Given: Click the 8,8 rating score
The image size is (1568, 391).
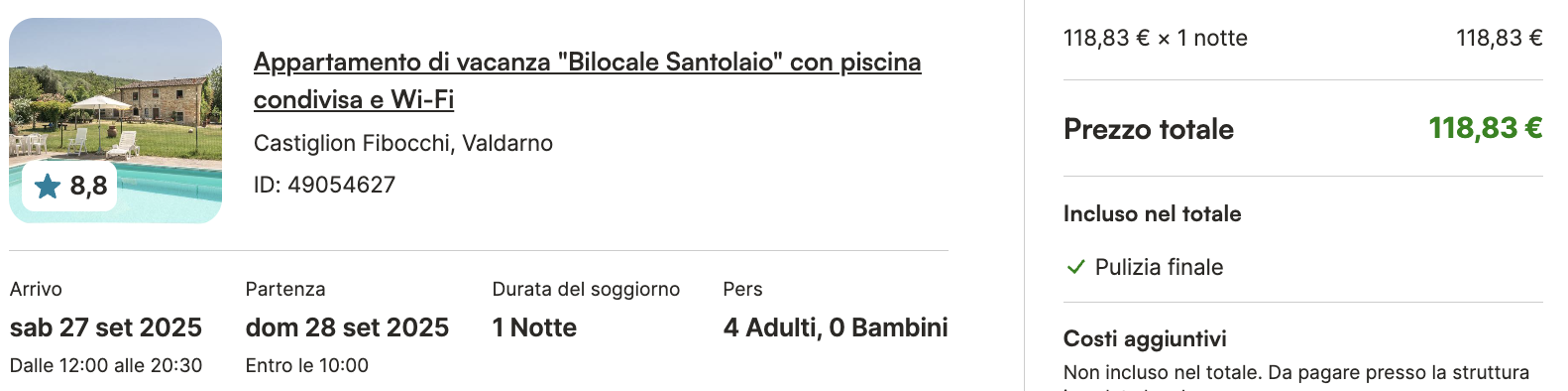Looking at the screenshot, I should click(x=88, y=186).
